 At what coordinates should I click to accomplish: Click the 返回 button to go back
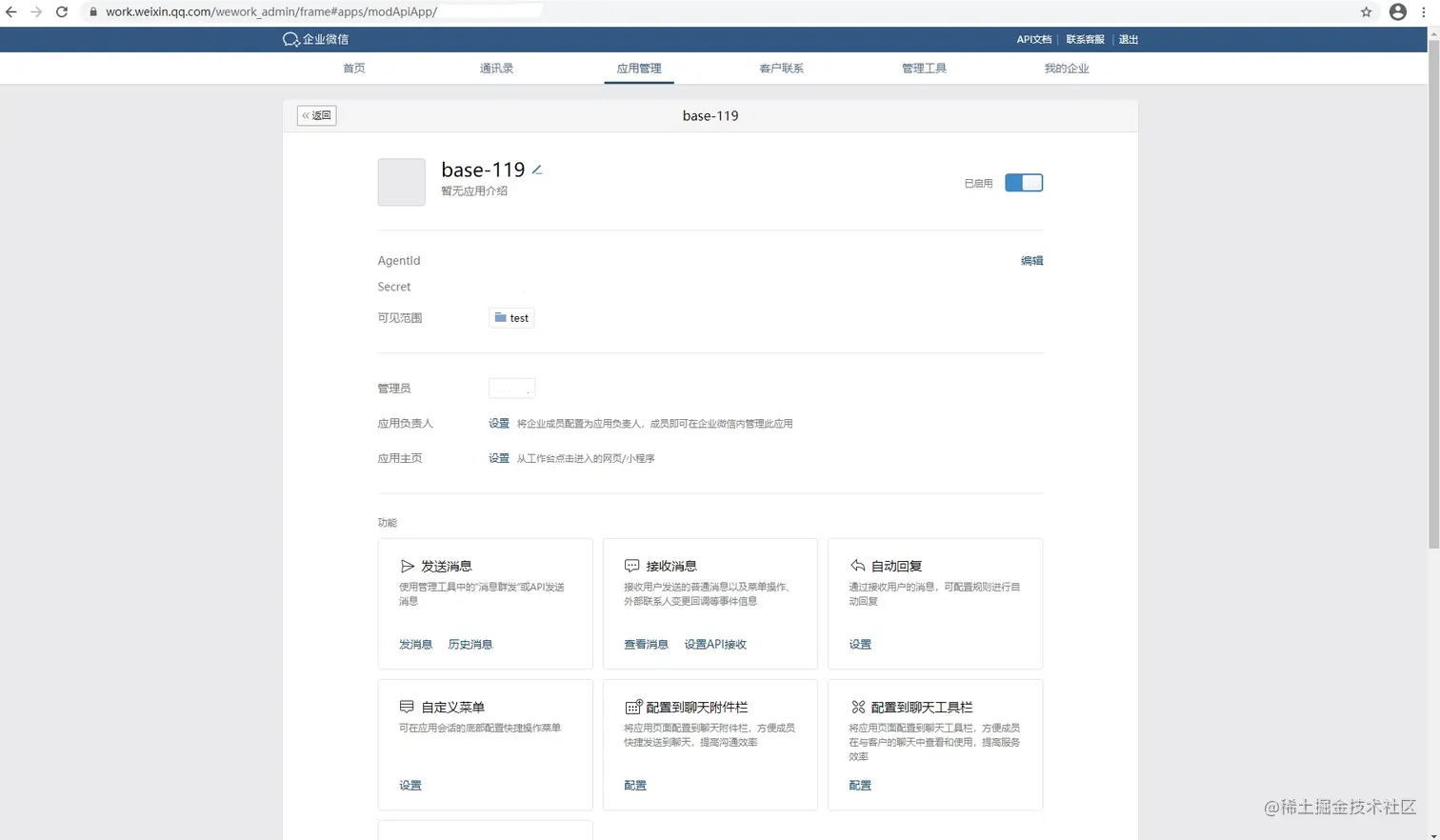(315, 114)
